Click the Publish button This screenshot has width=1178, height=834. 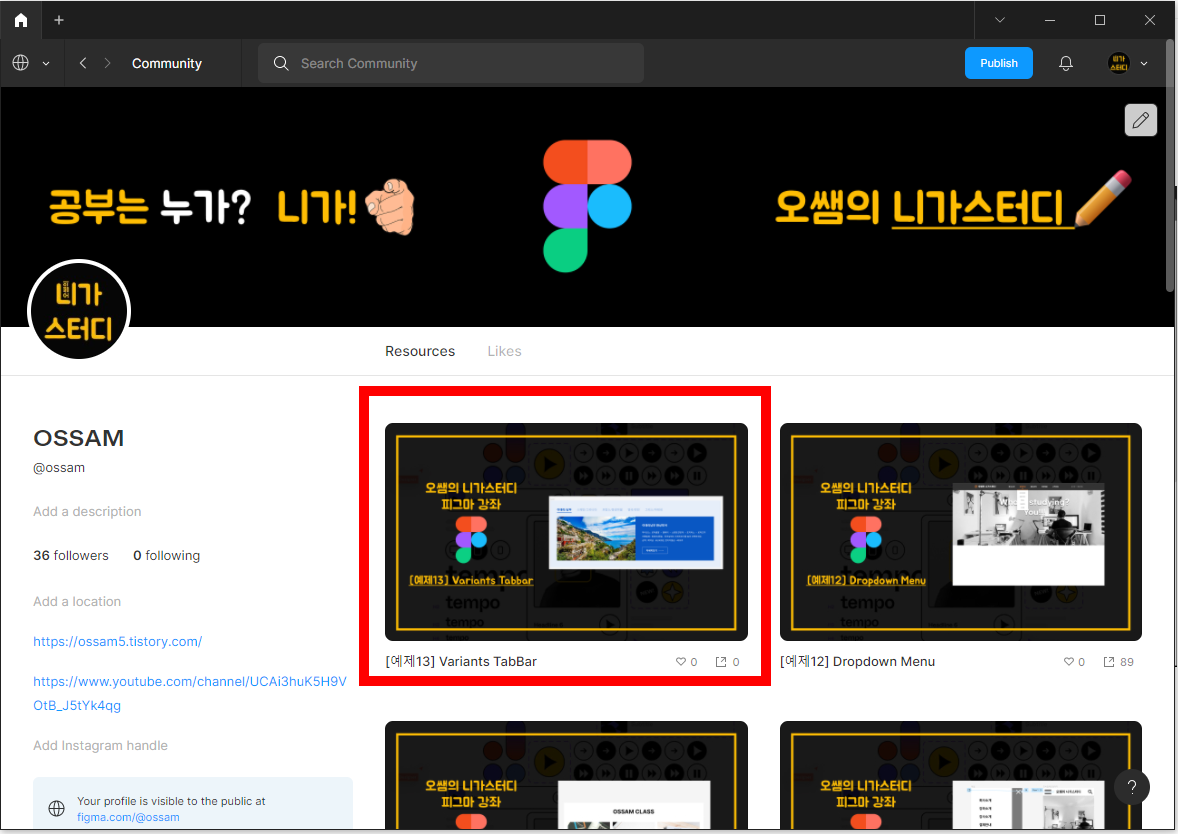pos(998,63)
